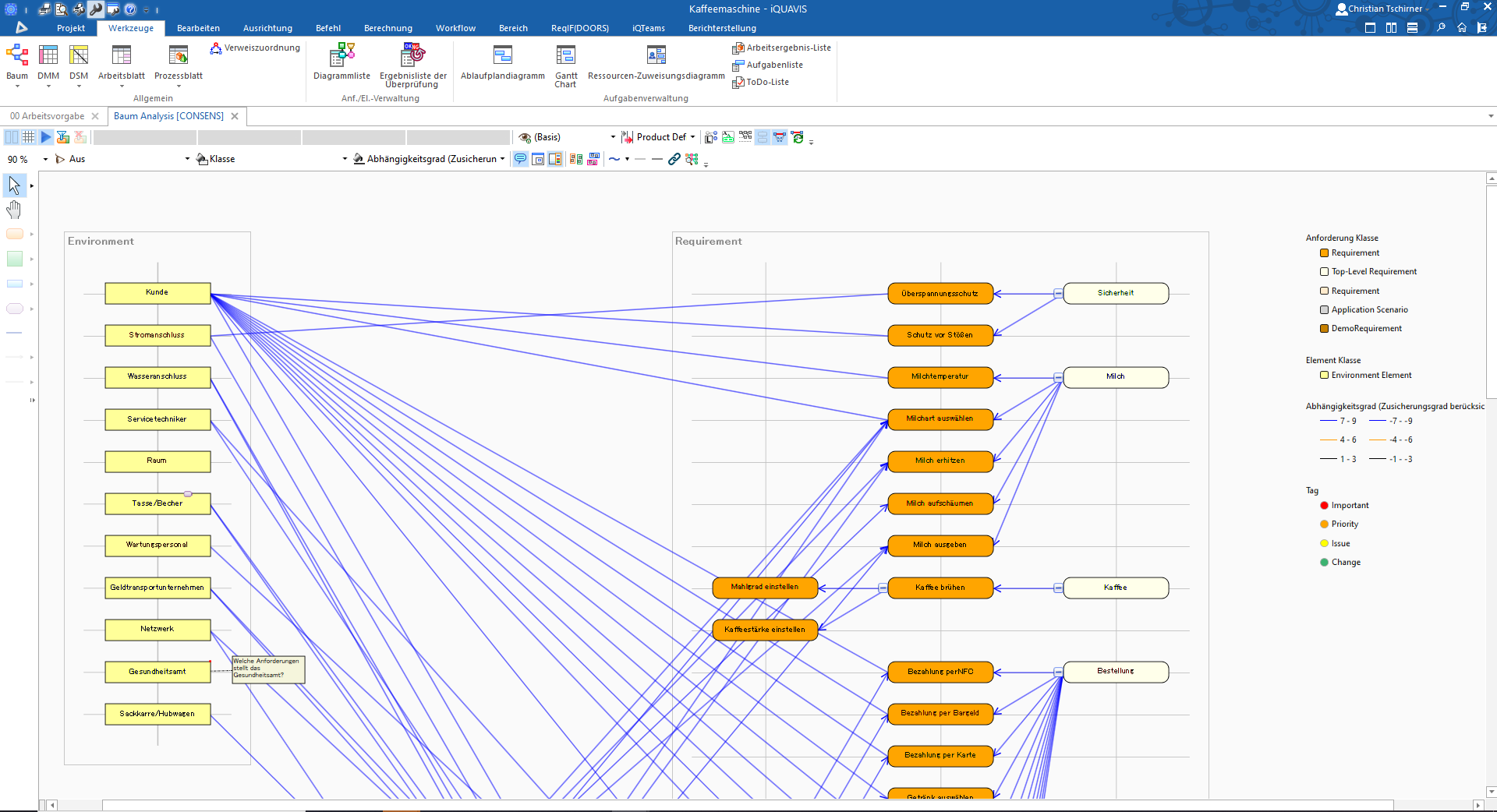Open the Gantt Chart

click(x=566, y=65)
